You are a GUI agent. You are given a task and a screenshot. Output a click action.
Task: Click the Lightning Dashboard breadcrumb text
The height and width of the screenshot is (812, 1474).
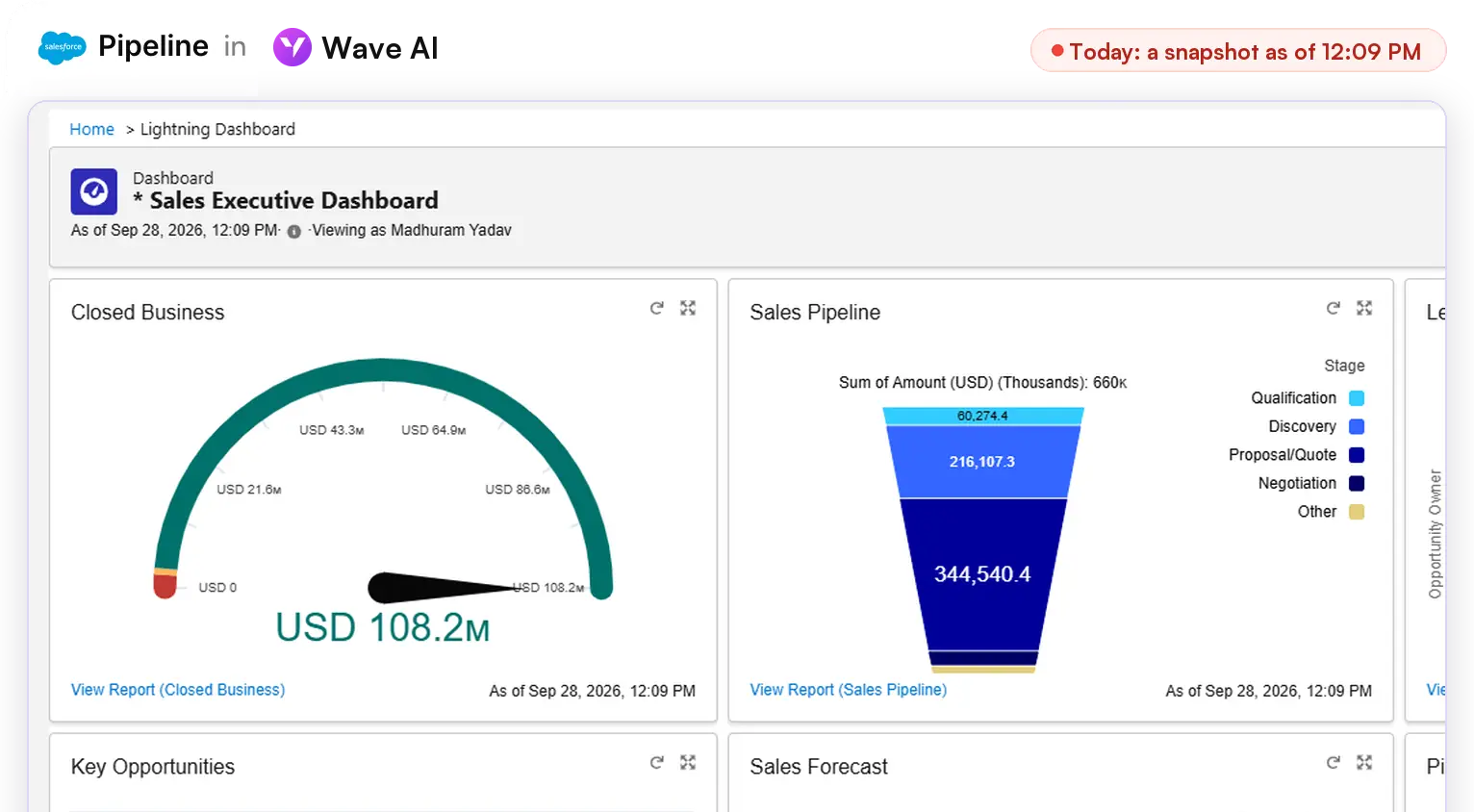pyautogui.click(x=217, y=129)
